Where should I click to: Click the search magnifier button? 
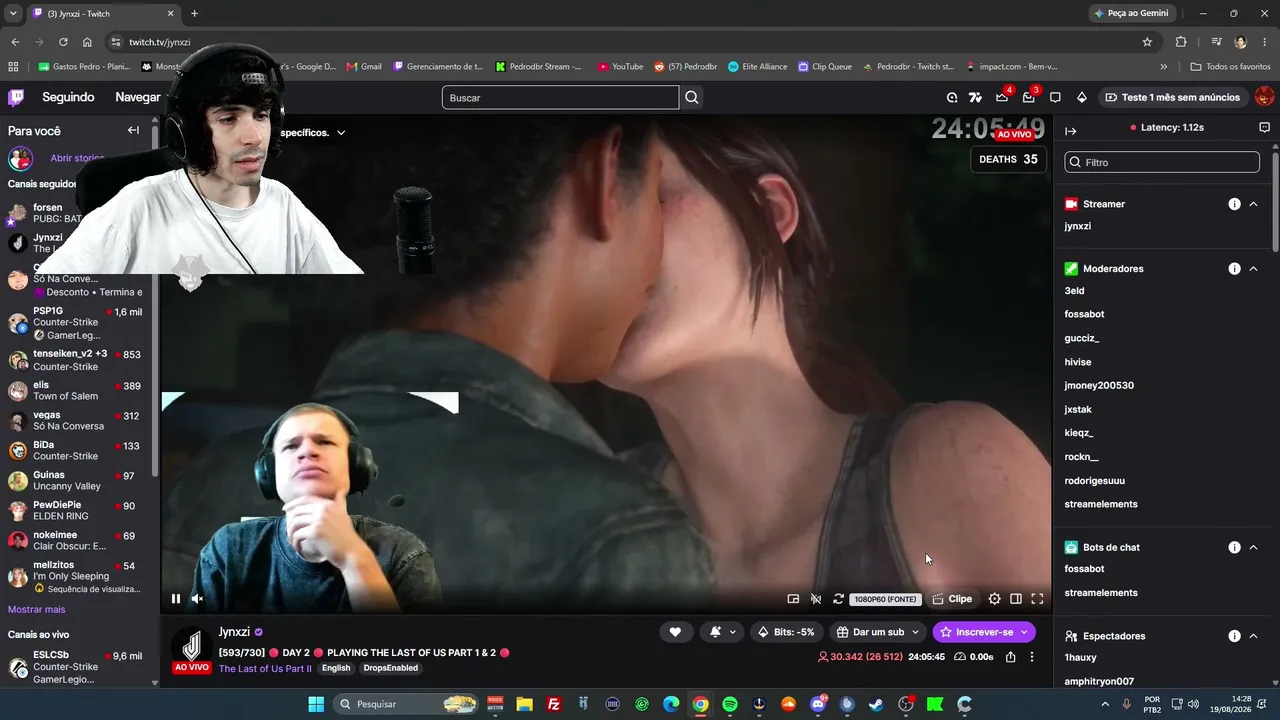692,97
